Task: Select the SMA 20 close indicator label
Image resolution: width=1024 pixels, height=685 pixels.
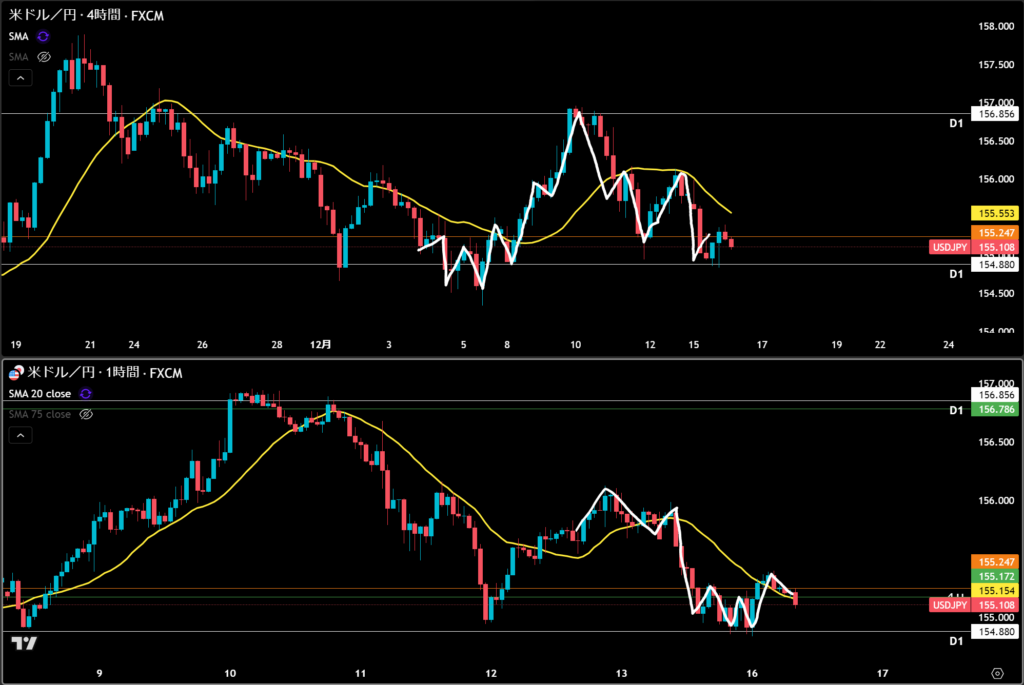Action: (x=39, y=394)
